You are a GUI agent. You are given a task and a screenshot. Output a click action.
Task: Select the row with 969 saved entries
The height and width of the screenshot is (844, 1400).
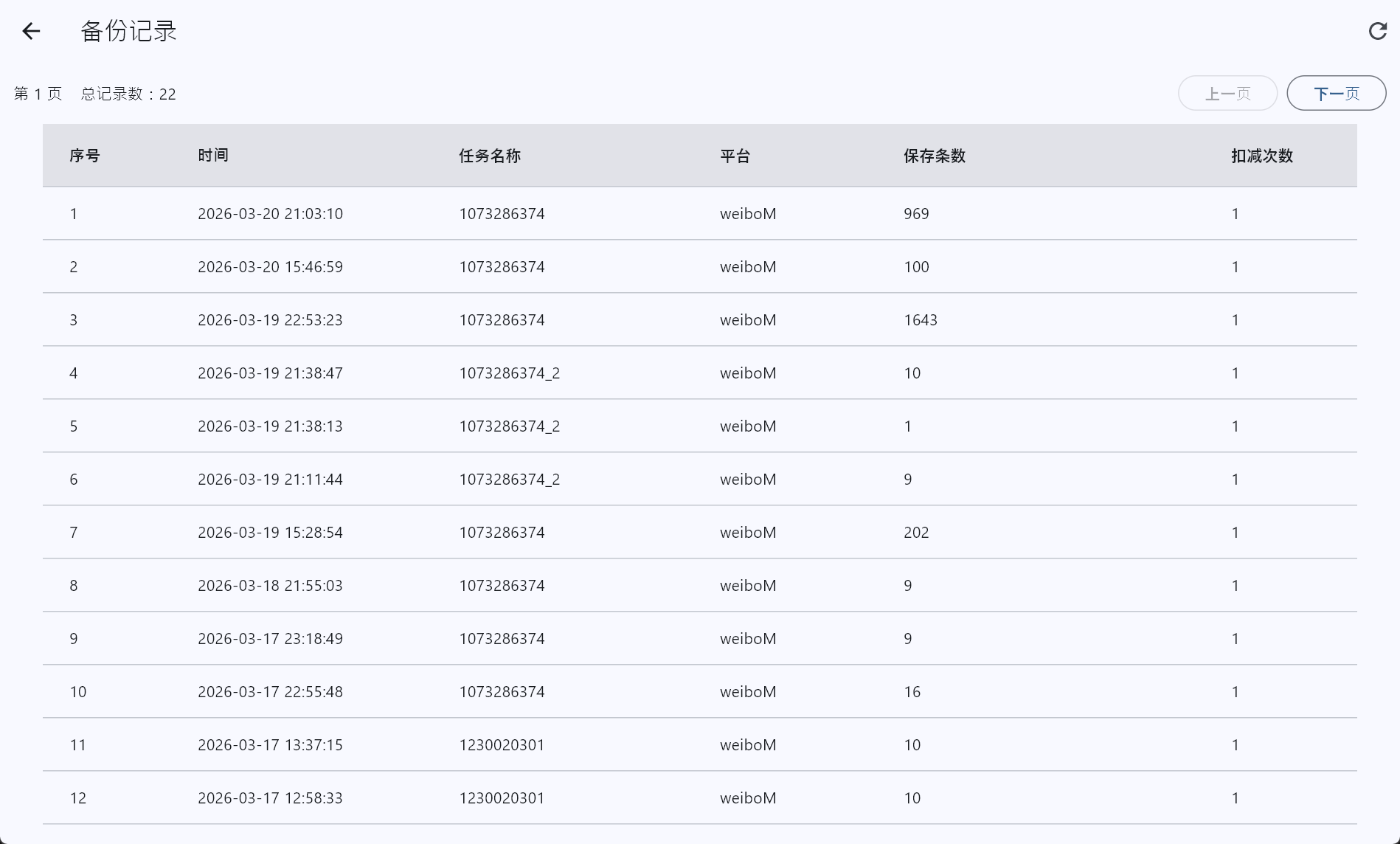coord(916,214)
